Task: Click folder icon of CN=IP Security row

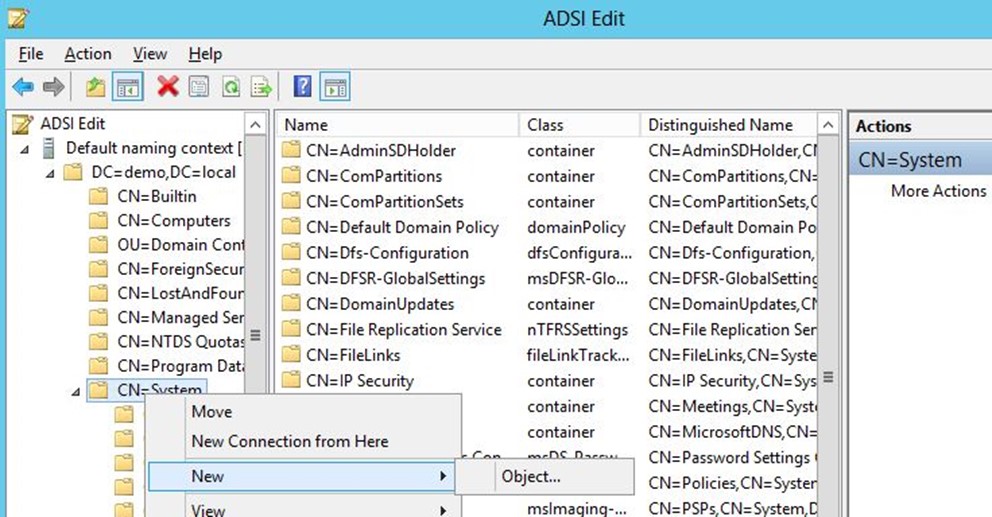Action: pyautogui.click(x=291, y=380)
